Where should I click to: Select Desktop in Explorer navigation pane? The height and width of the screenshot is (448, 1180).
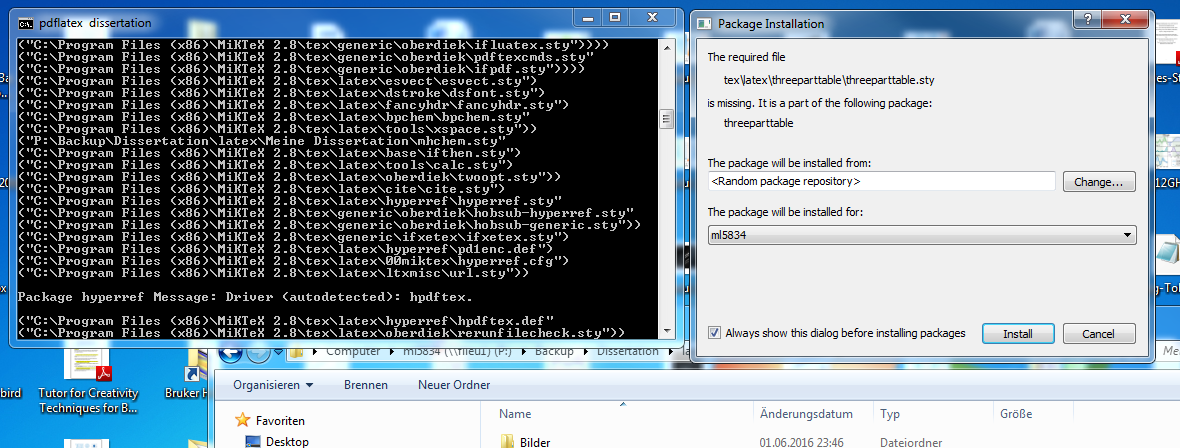pyautogui.click(x=287, y=442)
